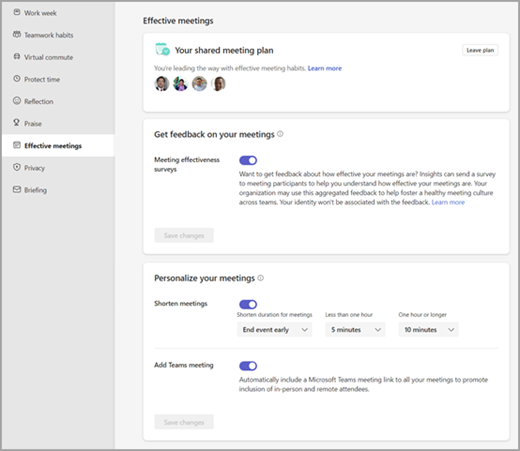The image size is (520, 451).
Task: Click the Protect time clock icon
Action: [x=17, y=79]
